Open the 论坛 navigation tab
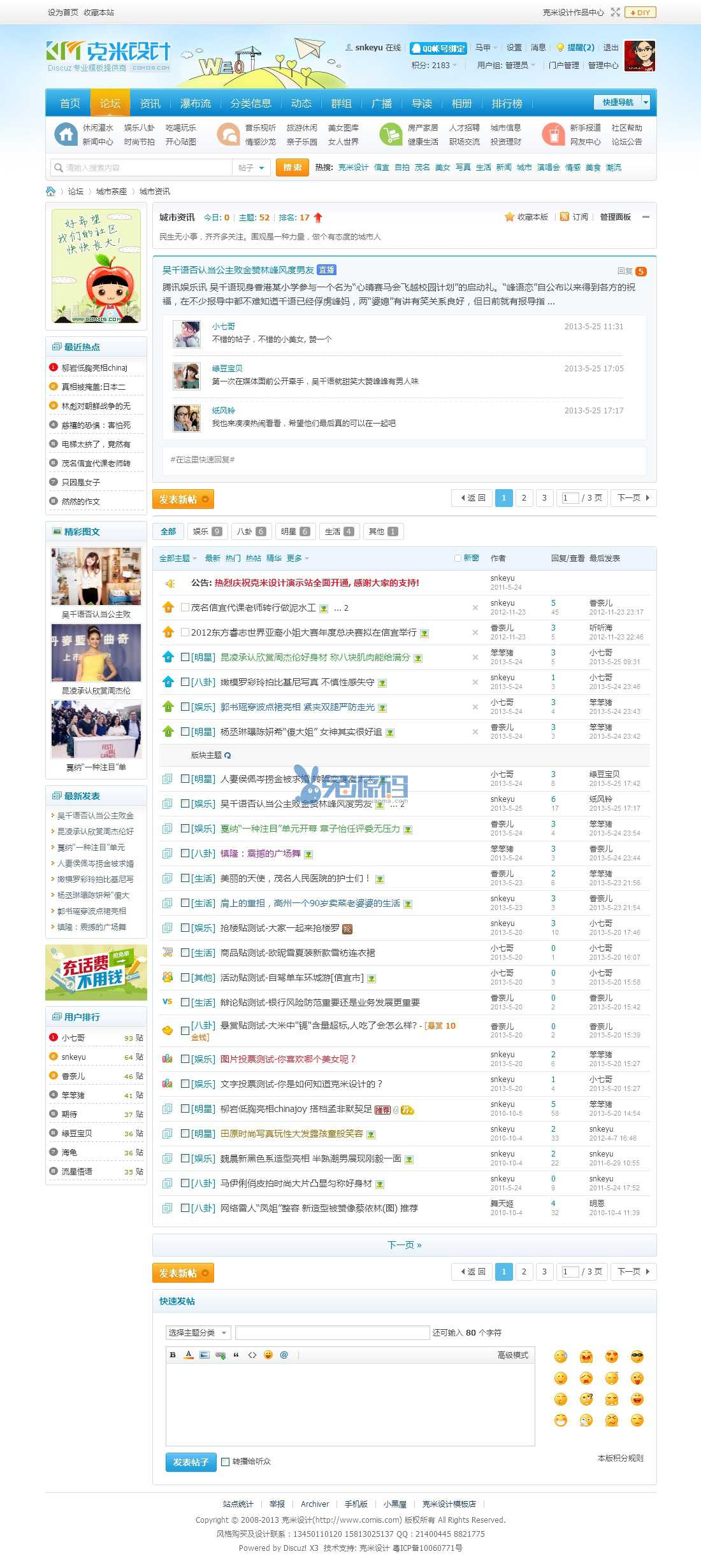This screenshot has width=701, height=1568. pyautogui.click(x=110, y=103)
